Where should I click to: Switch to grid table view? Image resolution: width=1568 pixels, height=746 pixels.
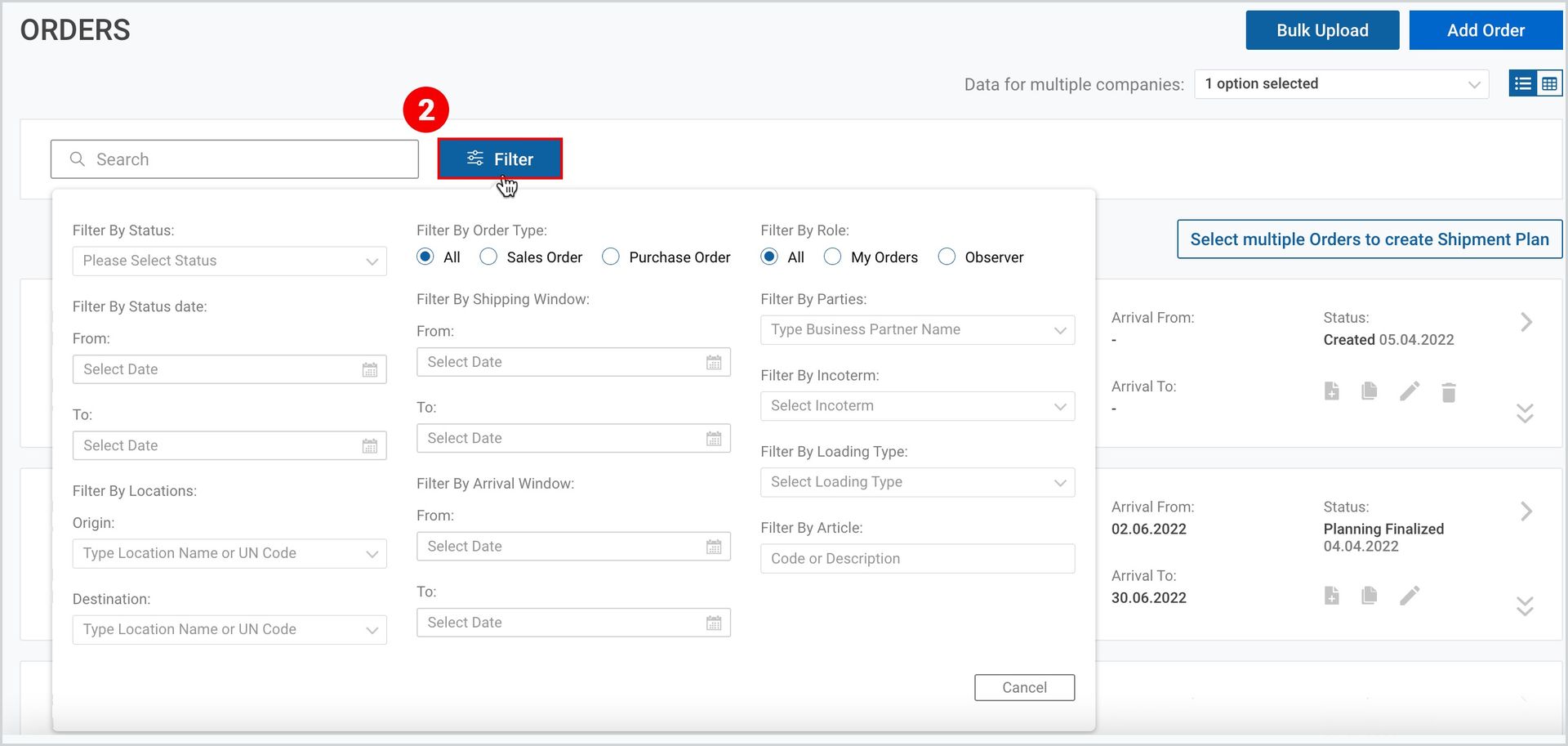click(x=1549, y=84)
